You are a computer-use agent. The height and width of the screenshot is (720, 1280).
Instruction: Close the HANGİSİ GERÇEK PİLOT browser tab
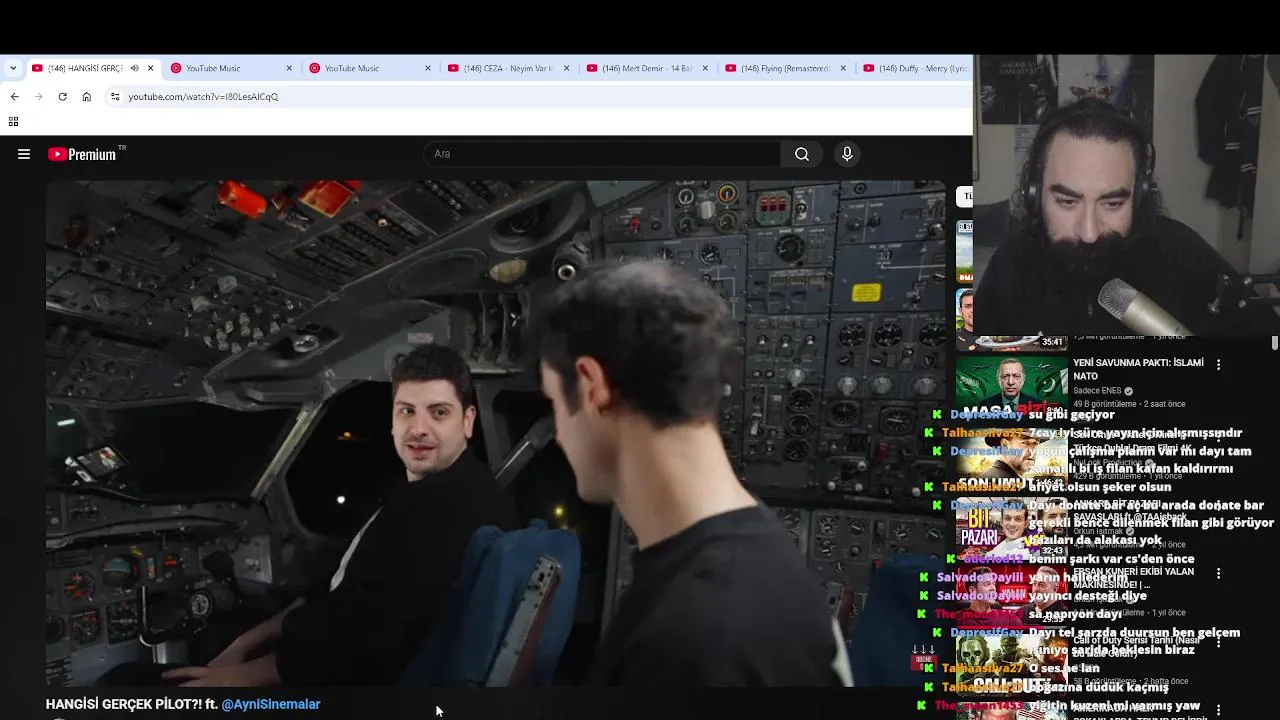pyautogui.click(x=151, y=68)
